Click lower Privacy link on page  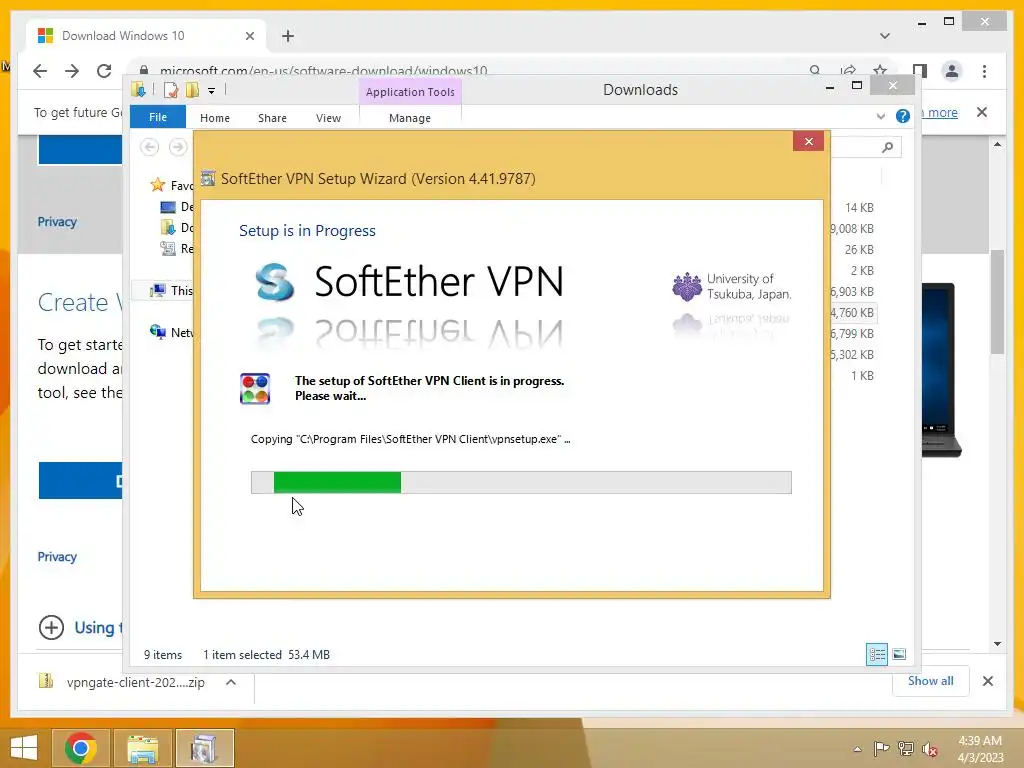[x=57, y=557]
